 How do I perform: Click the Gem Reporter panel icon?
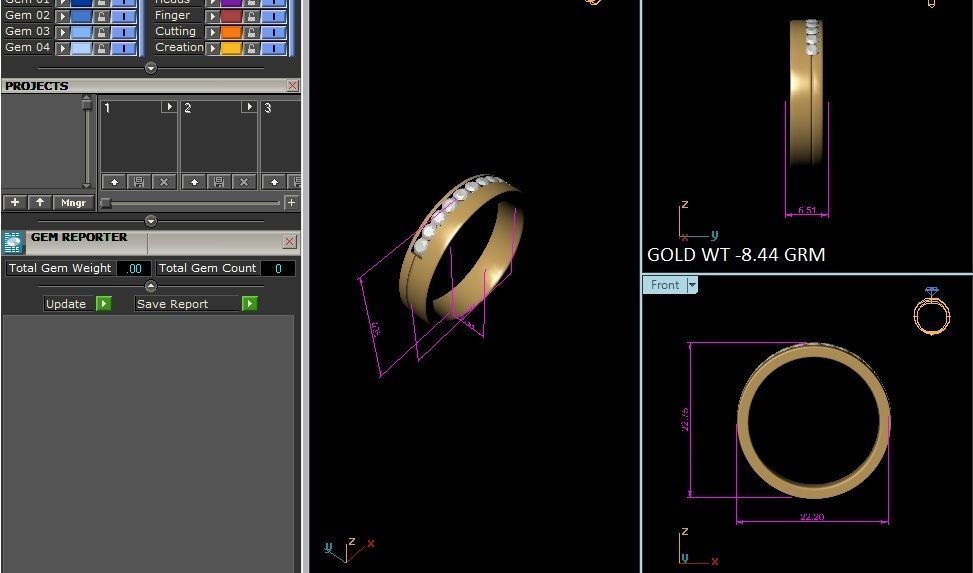tap(13, 243)
